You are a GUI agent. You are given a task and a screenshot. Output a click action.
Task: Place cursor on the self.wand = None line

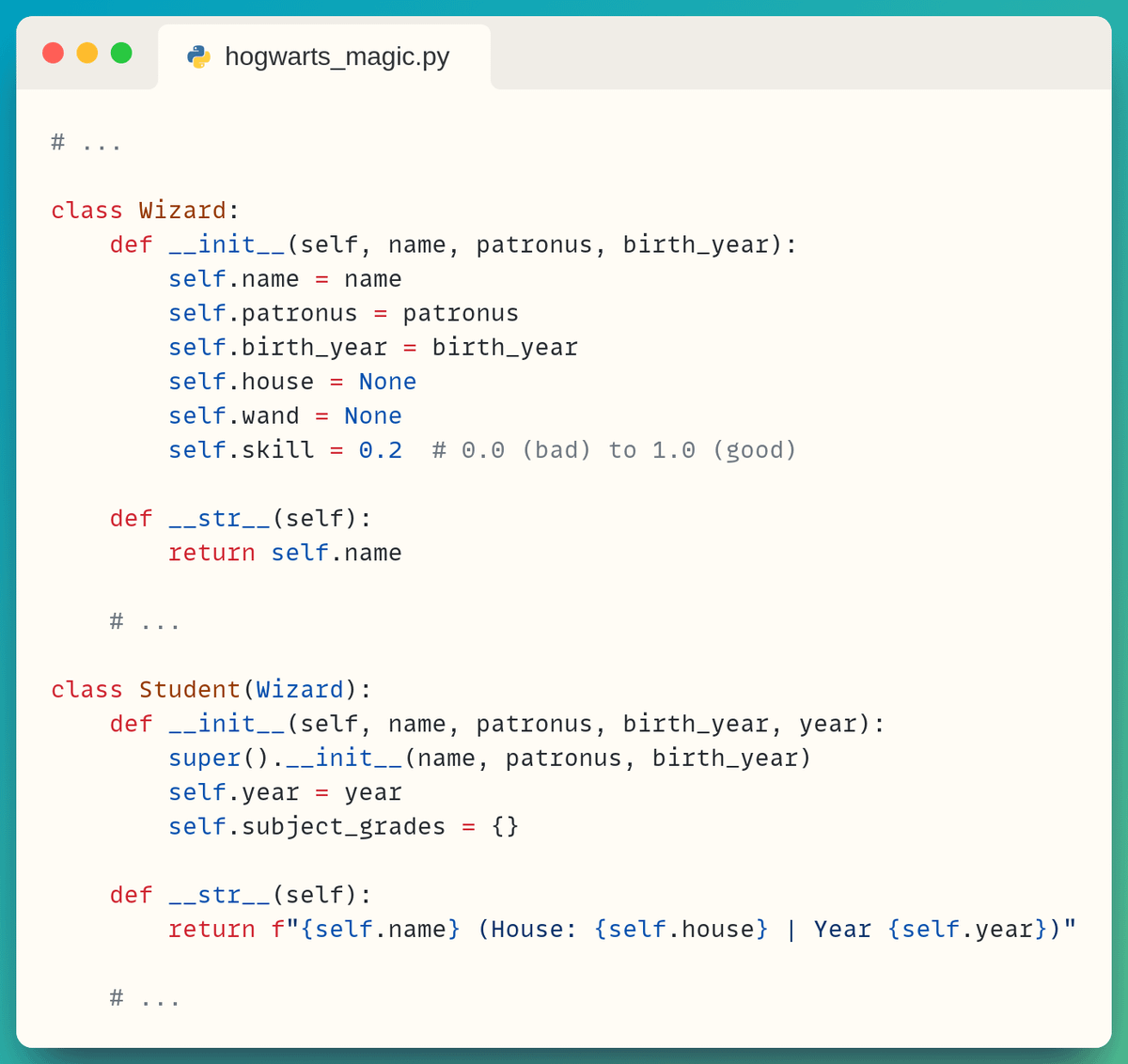[x=285, y=416]
